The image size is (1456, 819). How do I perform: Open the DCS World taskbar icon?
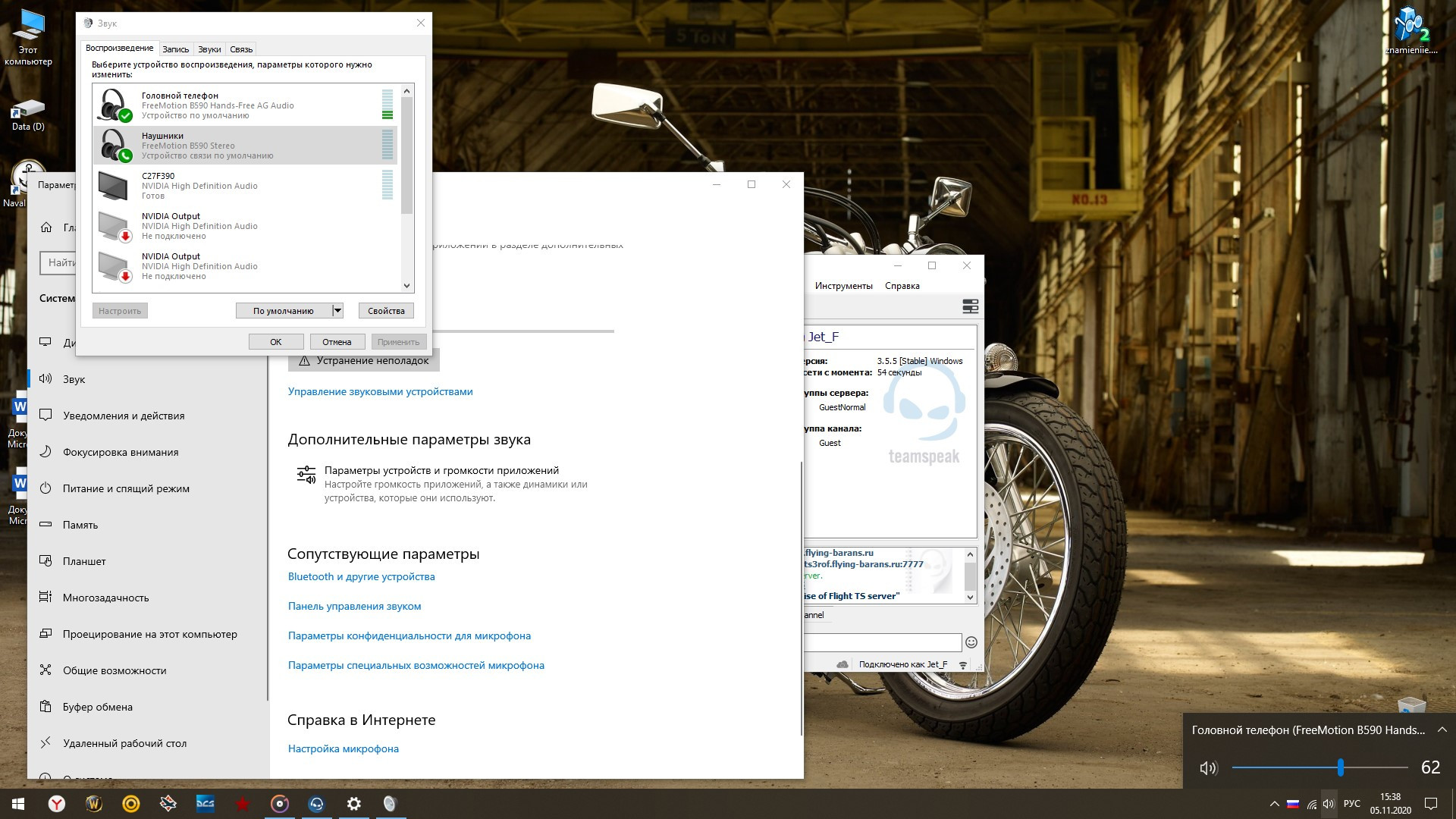click(206, 804)
